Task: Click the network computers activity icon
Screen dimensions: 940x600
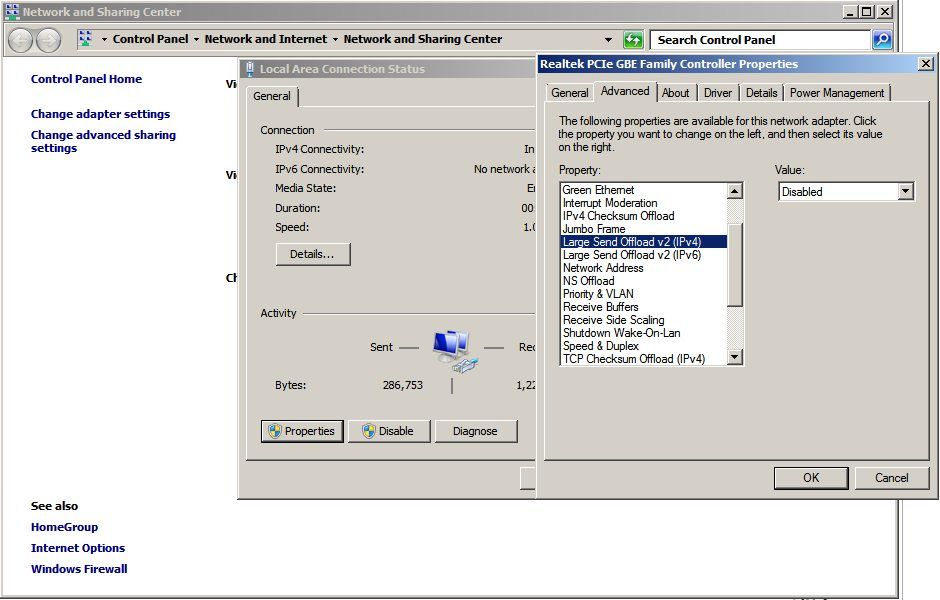Action: [452, 350]
